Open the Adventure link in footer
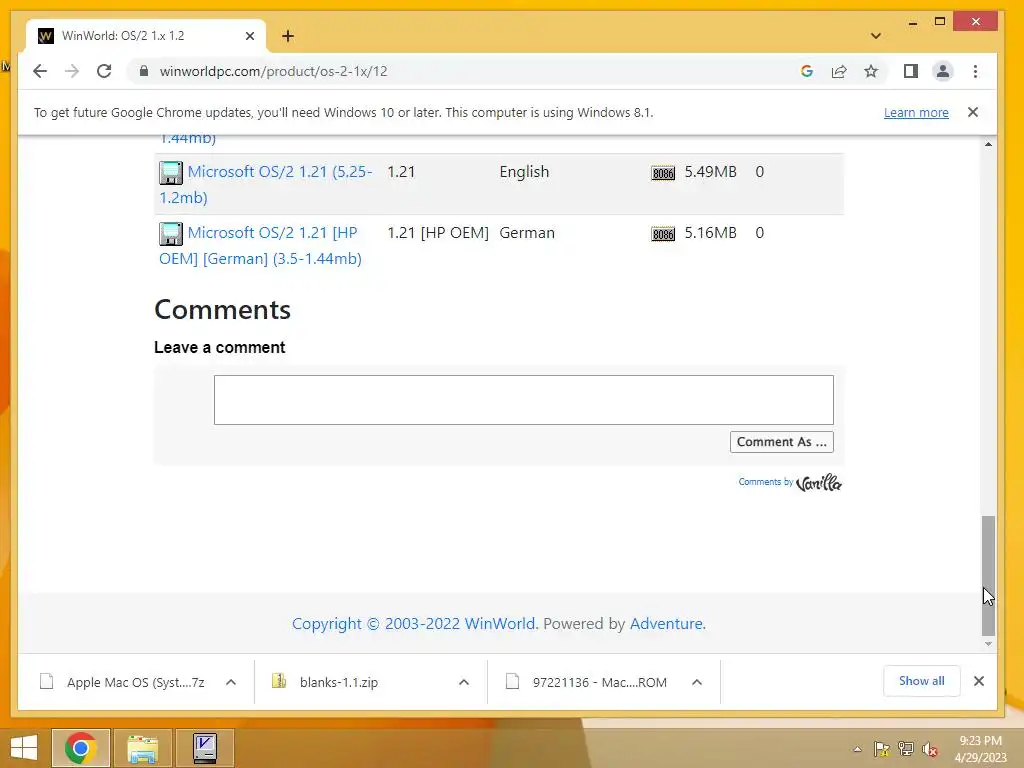 point(666,624)
